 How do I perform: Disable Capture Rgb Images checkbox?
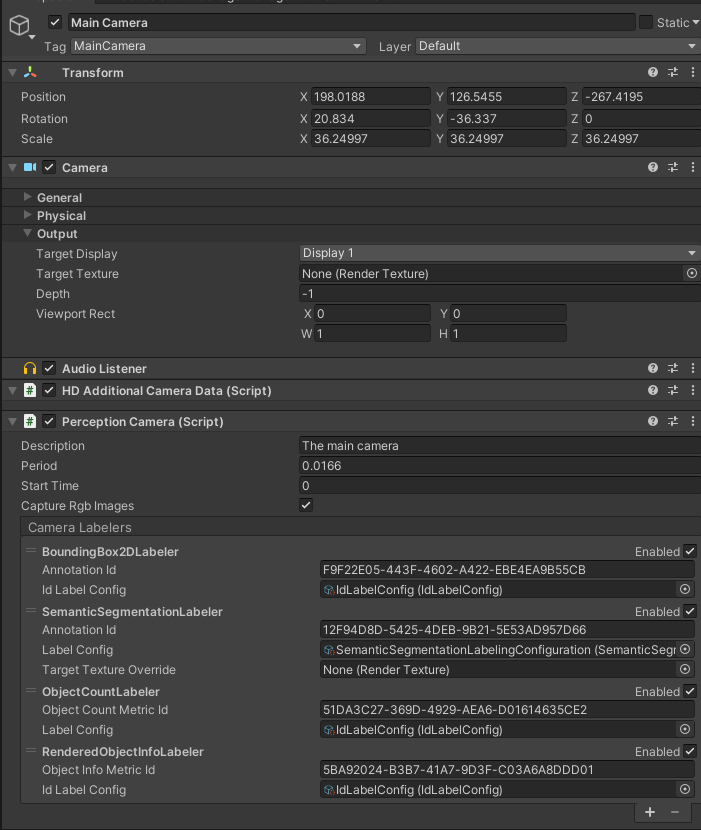(x=306, y=506)
